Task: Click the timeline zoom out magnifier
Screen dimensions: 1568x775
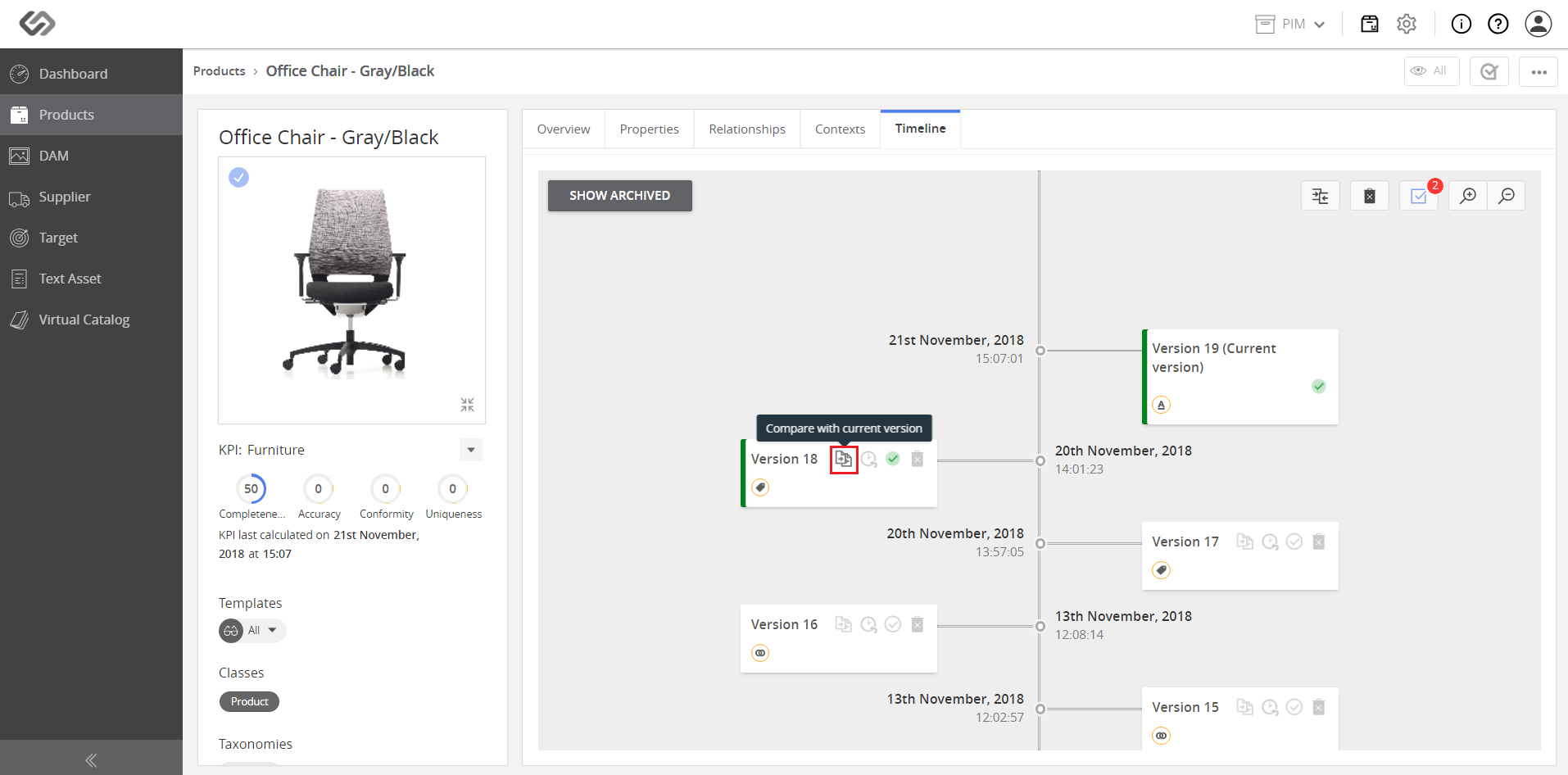Action: 1506,196
